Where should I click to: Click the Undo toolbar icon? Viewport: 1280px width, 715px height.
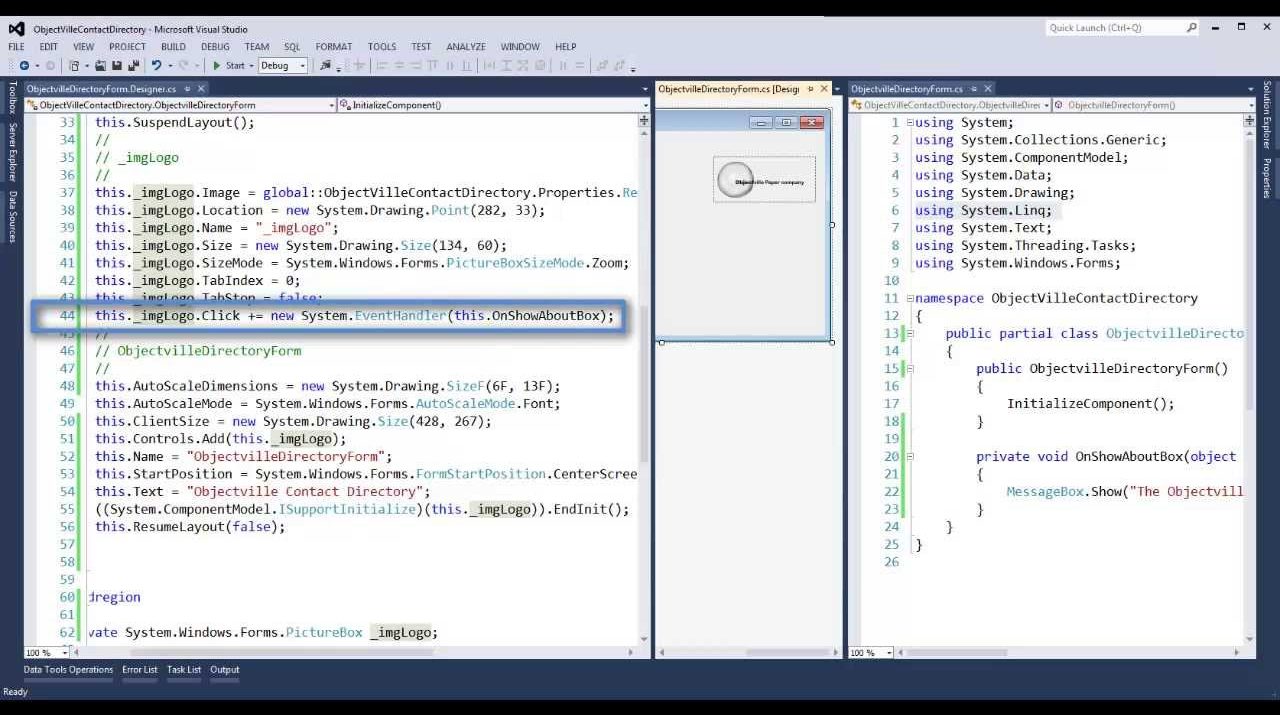pyautogui.click(x=156, y=66)
